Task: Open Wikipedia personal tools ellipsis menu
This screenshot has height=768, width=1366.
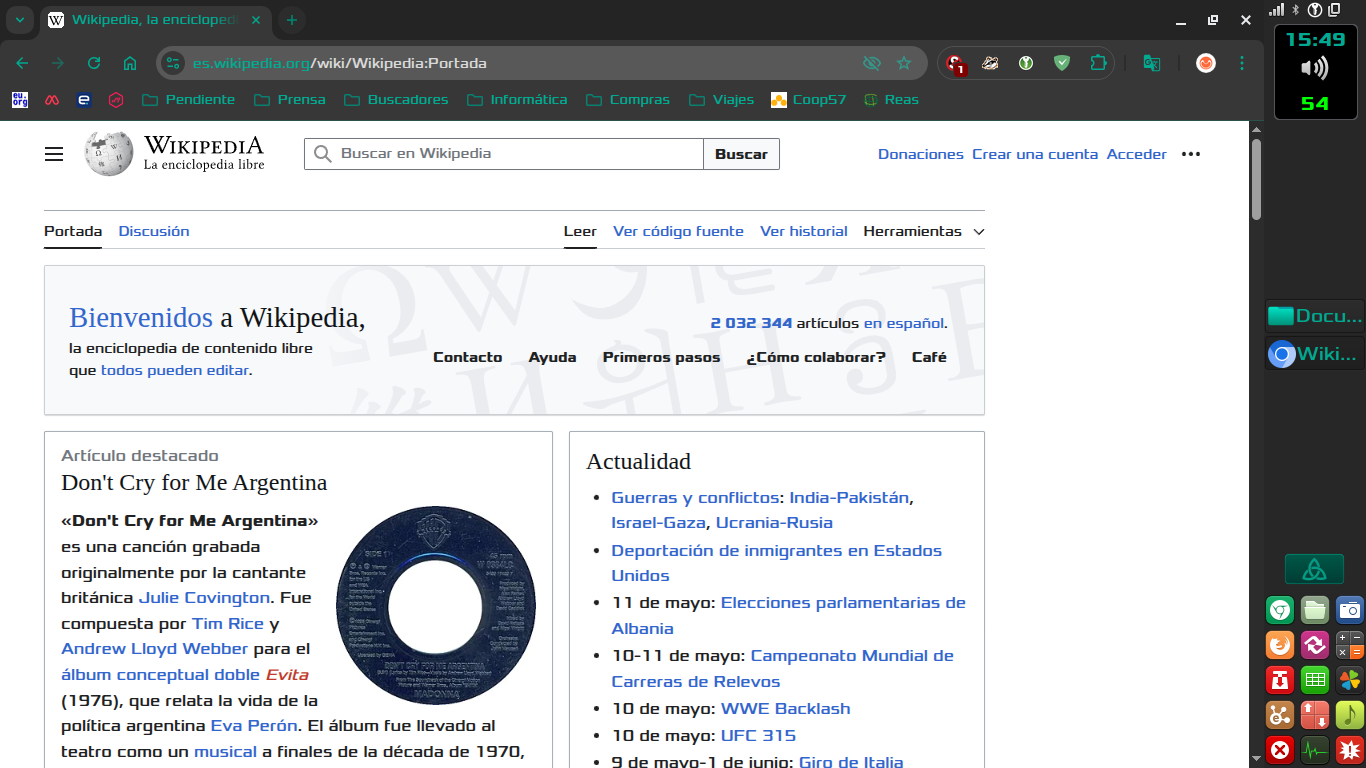Action: (1190, 154)
